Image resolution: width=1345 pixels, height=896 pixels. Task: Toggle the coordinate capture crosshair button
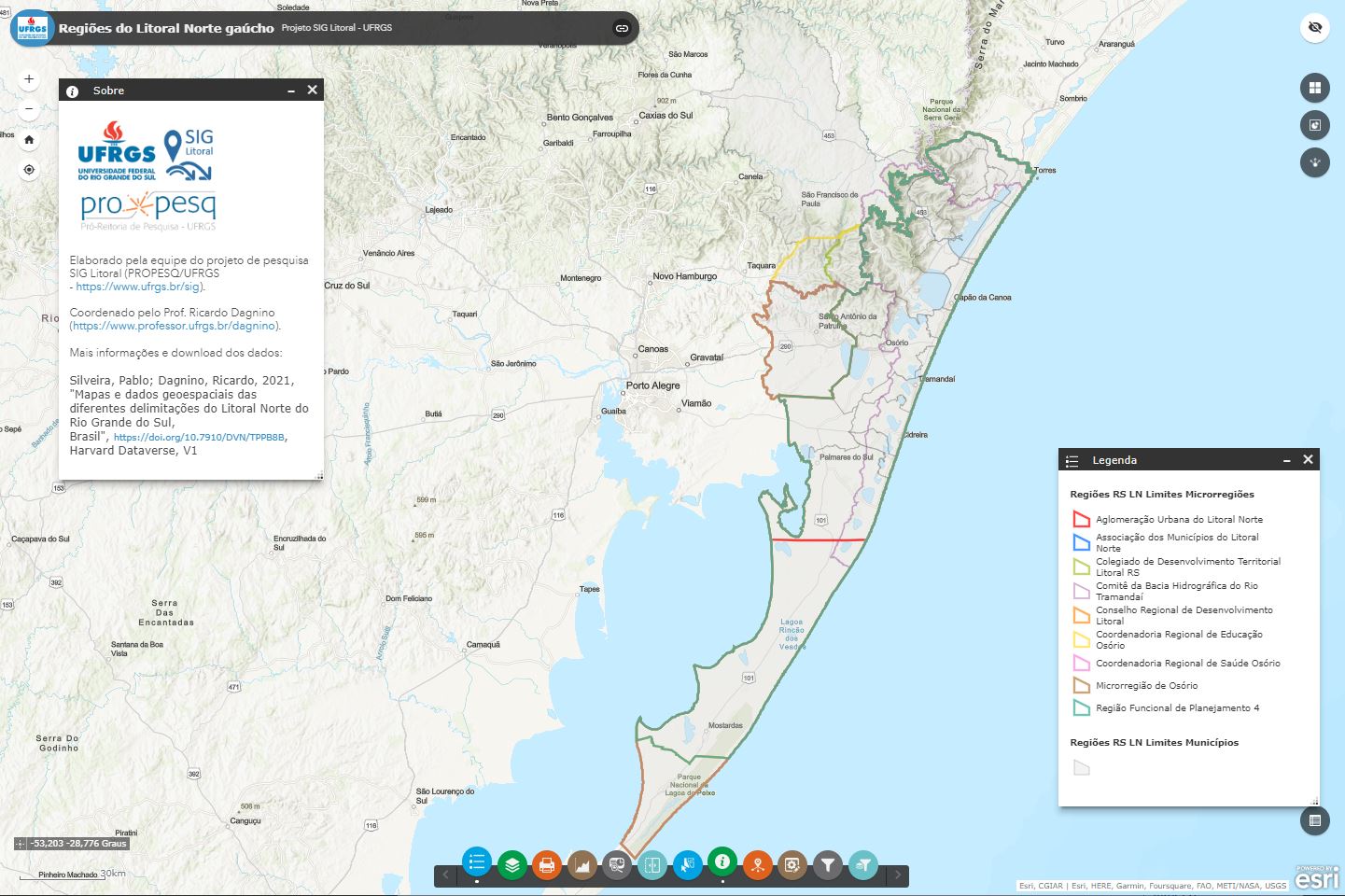point(20,844)
